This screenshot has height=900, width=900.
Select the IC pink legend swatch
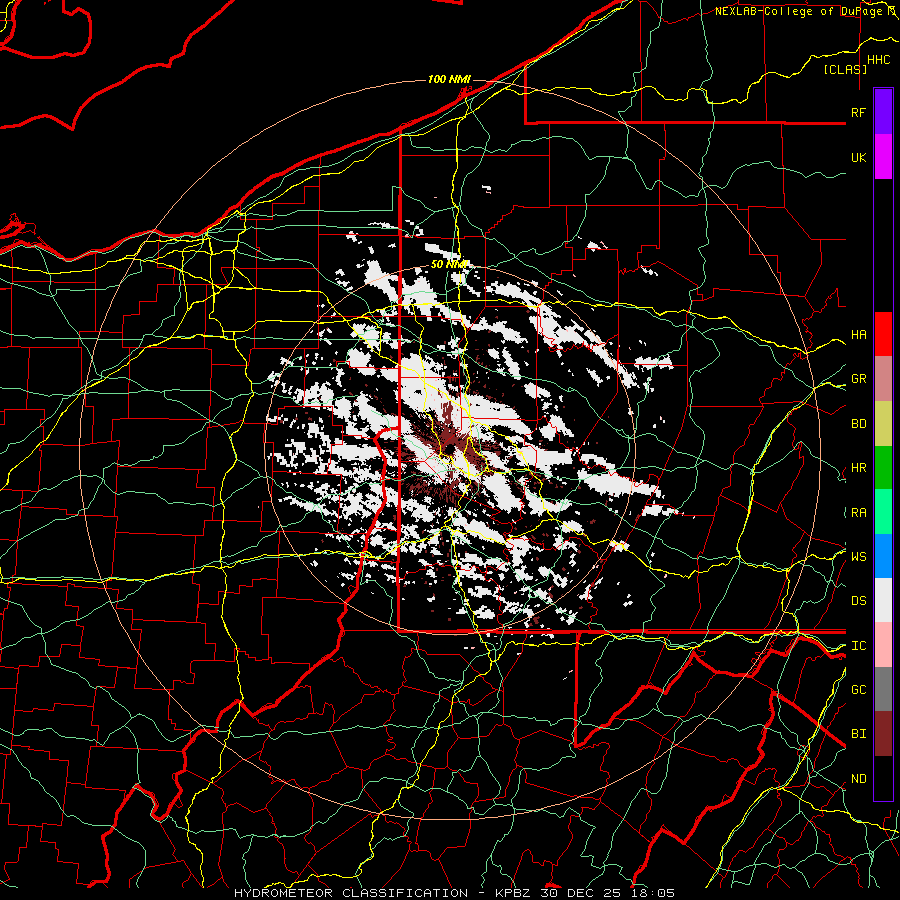click(x=883, y=645)
